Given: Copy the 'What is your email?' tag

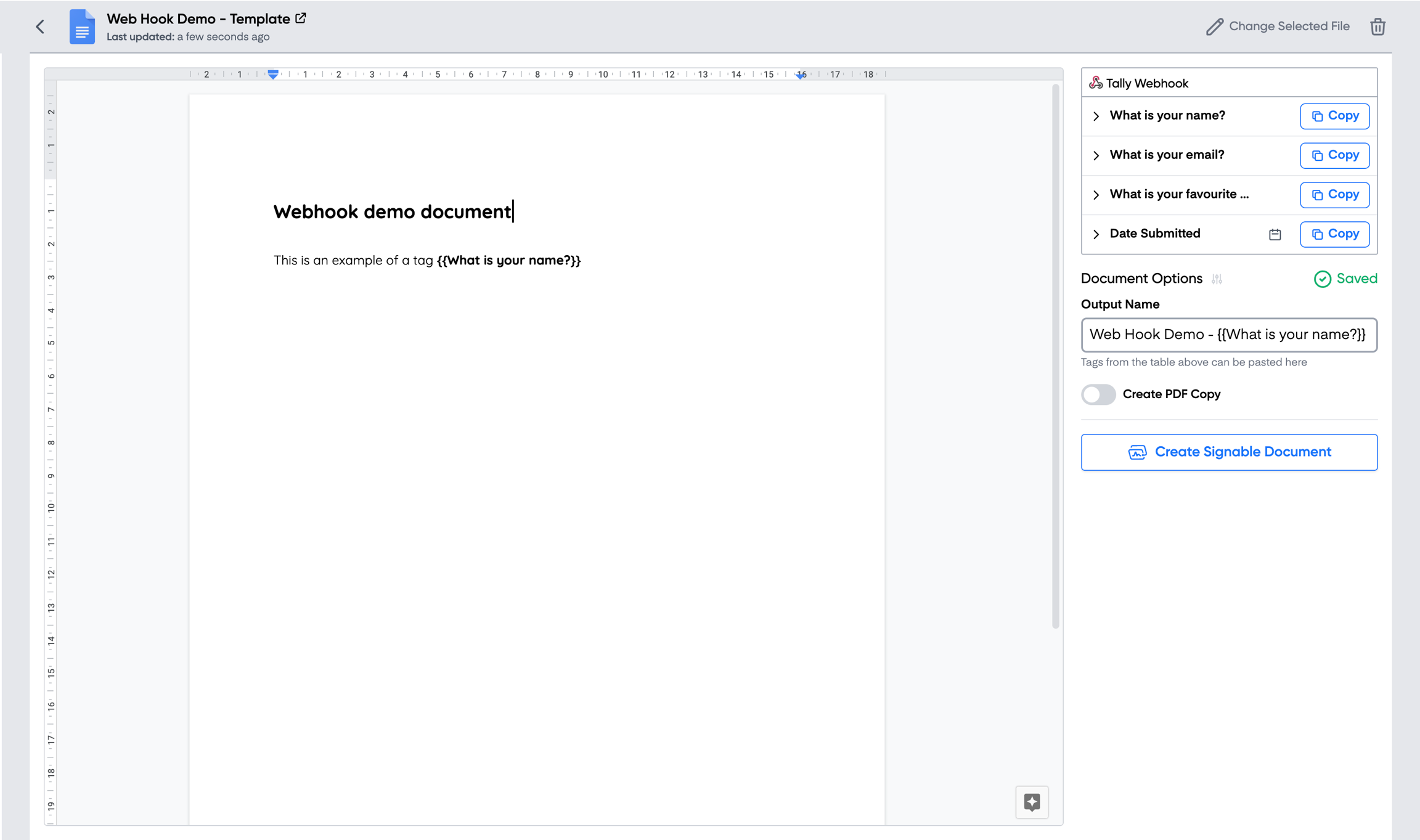Looking at the screenshot, I should tap(1334, 155).
